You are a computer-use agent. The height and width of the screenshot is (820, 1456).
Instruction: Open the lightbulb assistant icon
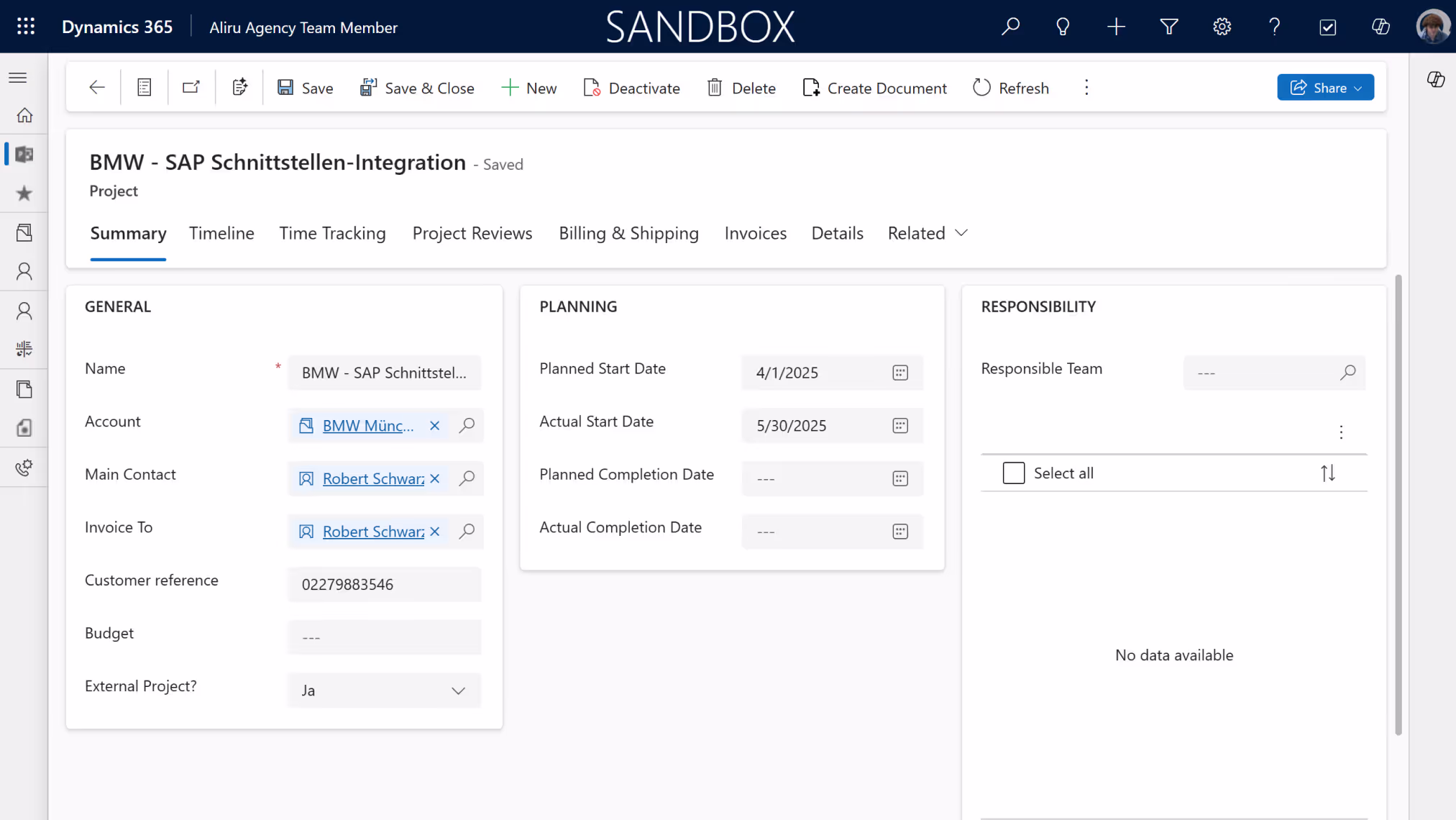tap(1063, 27)
